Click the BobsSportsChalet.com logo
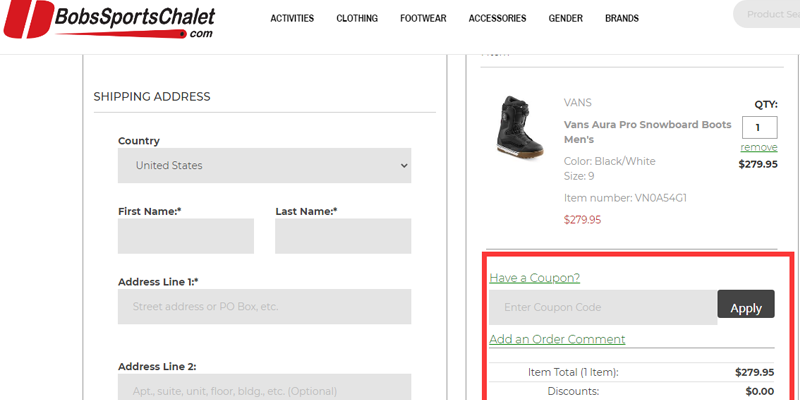The image size is (800, 400). click(109, 19)
